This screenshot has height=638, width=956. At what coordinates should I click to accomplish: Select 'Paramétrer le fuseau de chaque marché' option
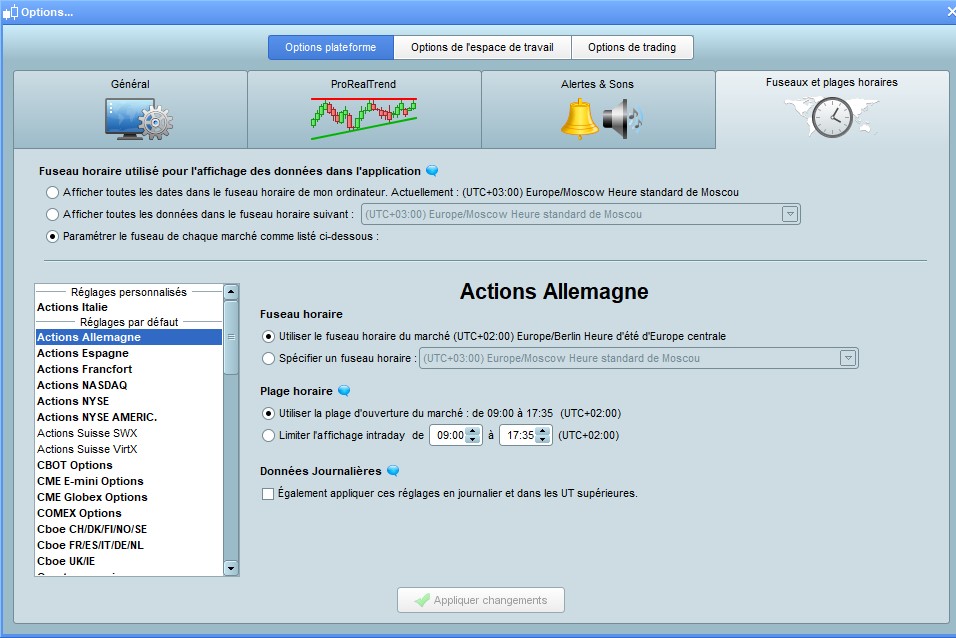pos(52,236)
